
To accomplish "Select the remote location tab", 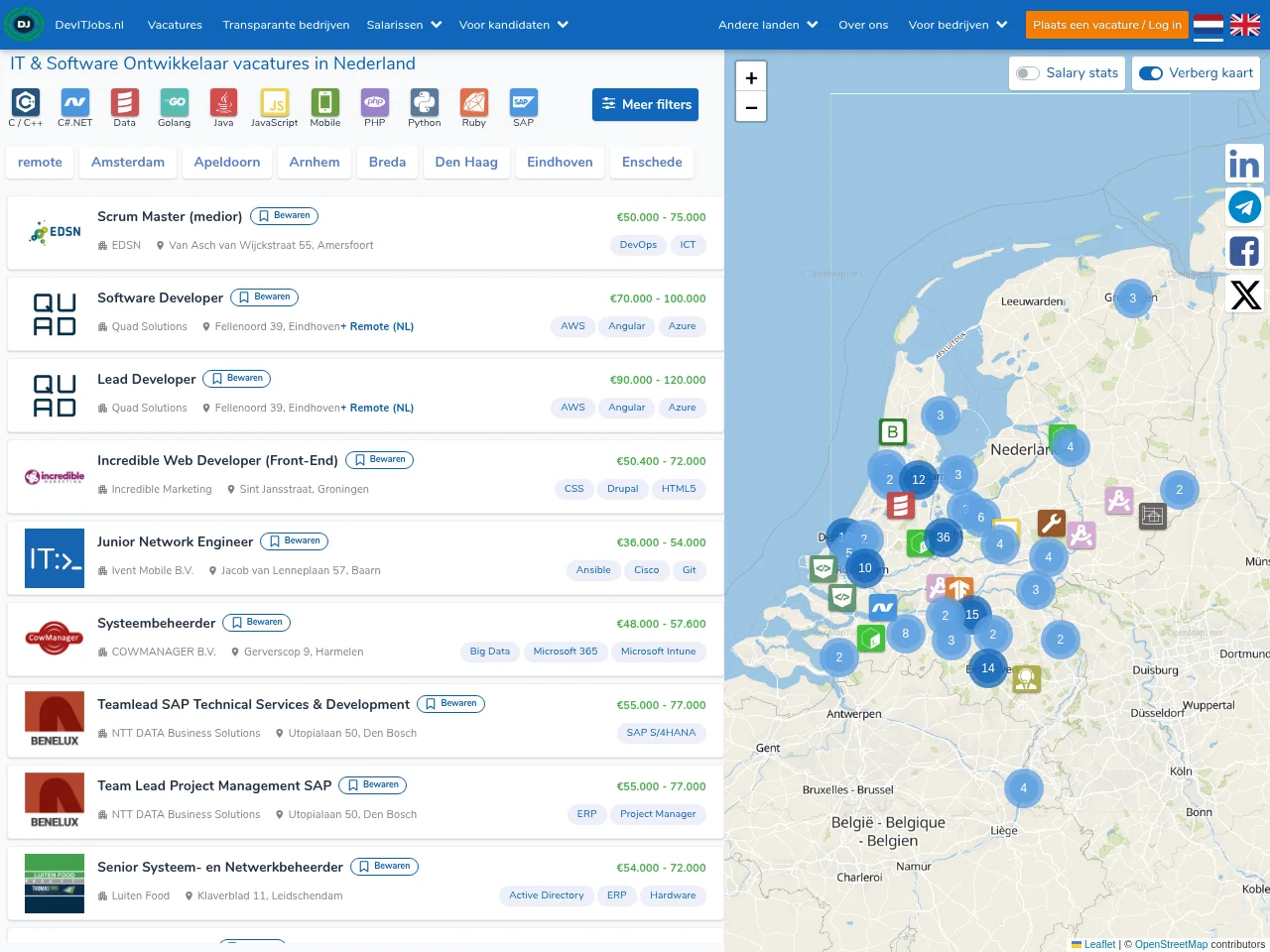I will [40, 162].
